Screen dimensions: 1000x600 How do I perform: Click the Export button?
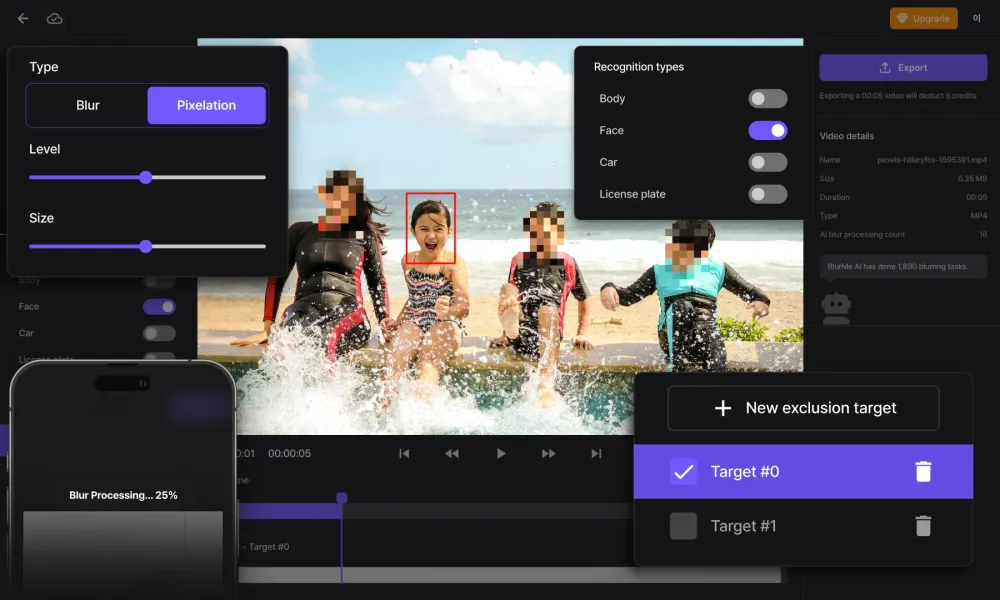[x=903, y=68]
